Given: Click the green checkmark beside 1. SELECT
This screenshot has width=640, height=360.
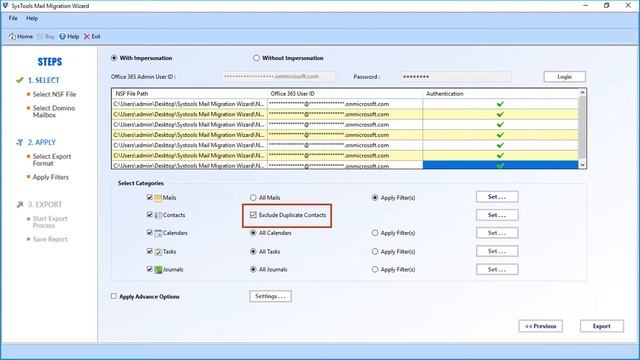Looking at the screenshot, I should coord(20,80).
